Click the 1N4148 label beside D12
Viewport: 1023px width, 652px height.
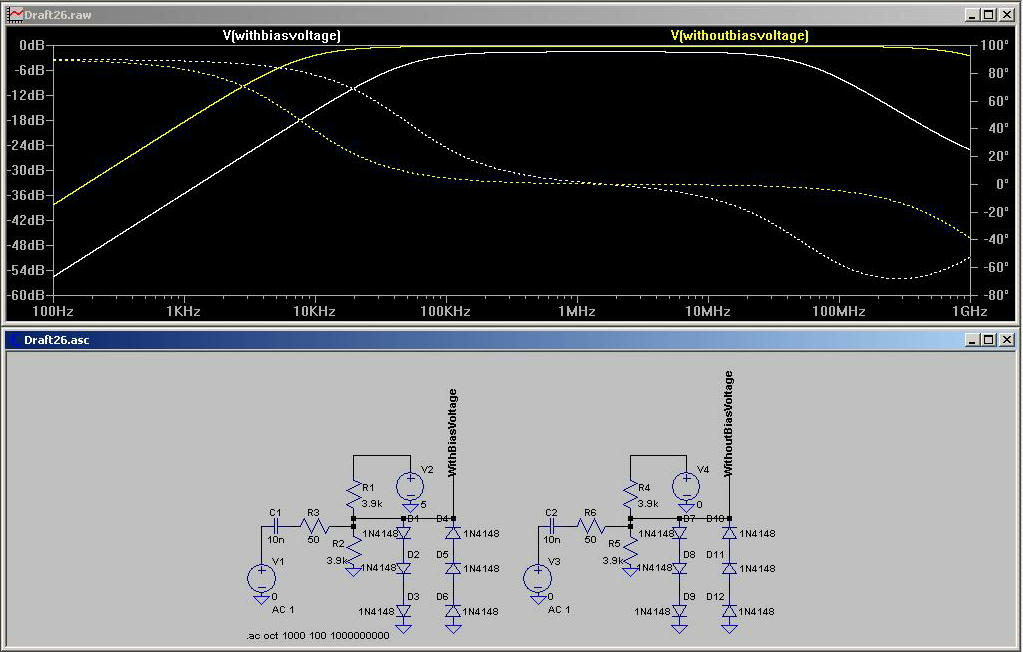click(757, 612)
